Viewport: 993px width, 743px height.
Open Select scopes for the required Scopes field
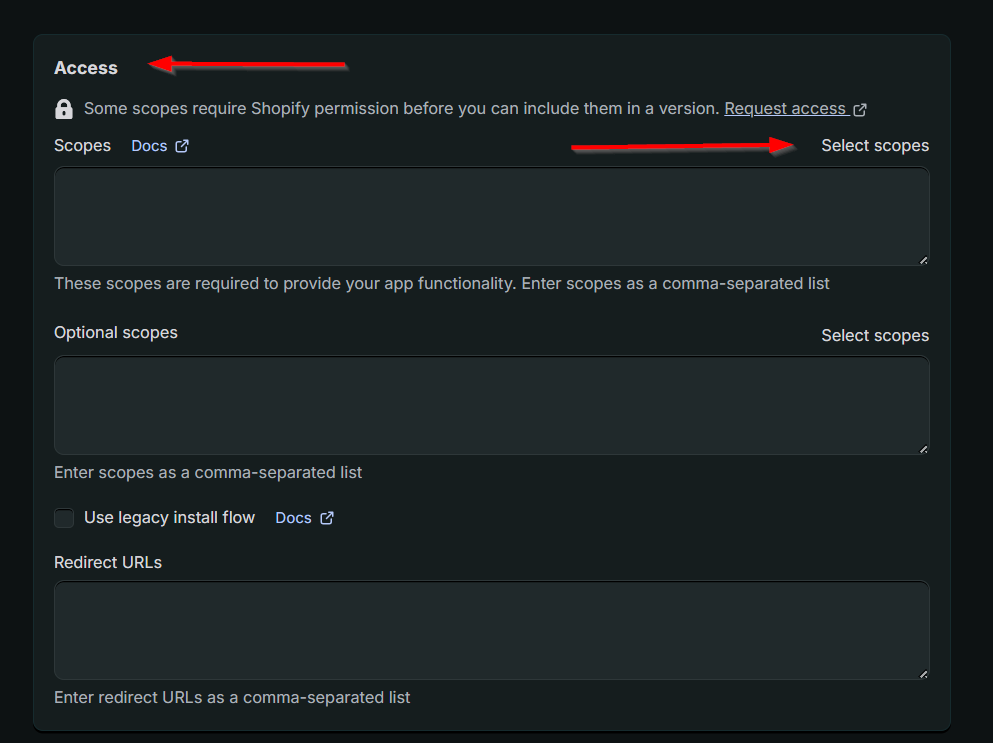[x=875, y=146]
